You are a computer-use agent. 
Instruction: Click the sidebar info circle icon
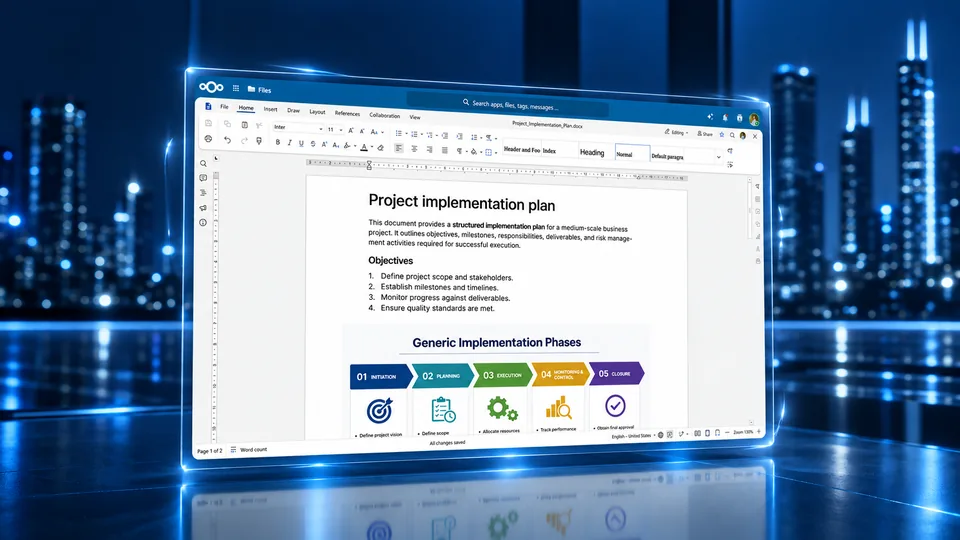203,223
